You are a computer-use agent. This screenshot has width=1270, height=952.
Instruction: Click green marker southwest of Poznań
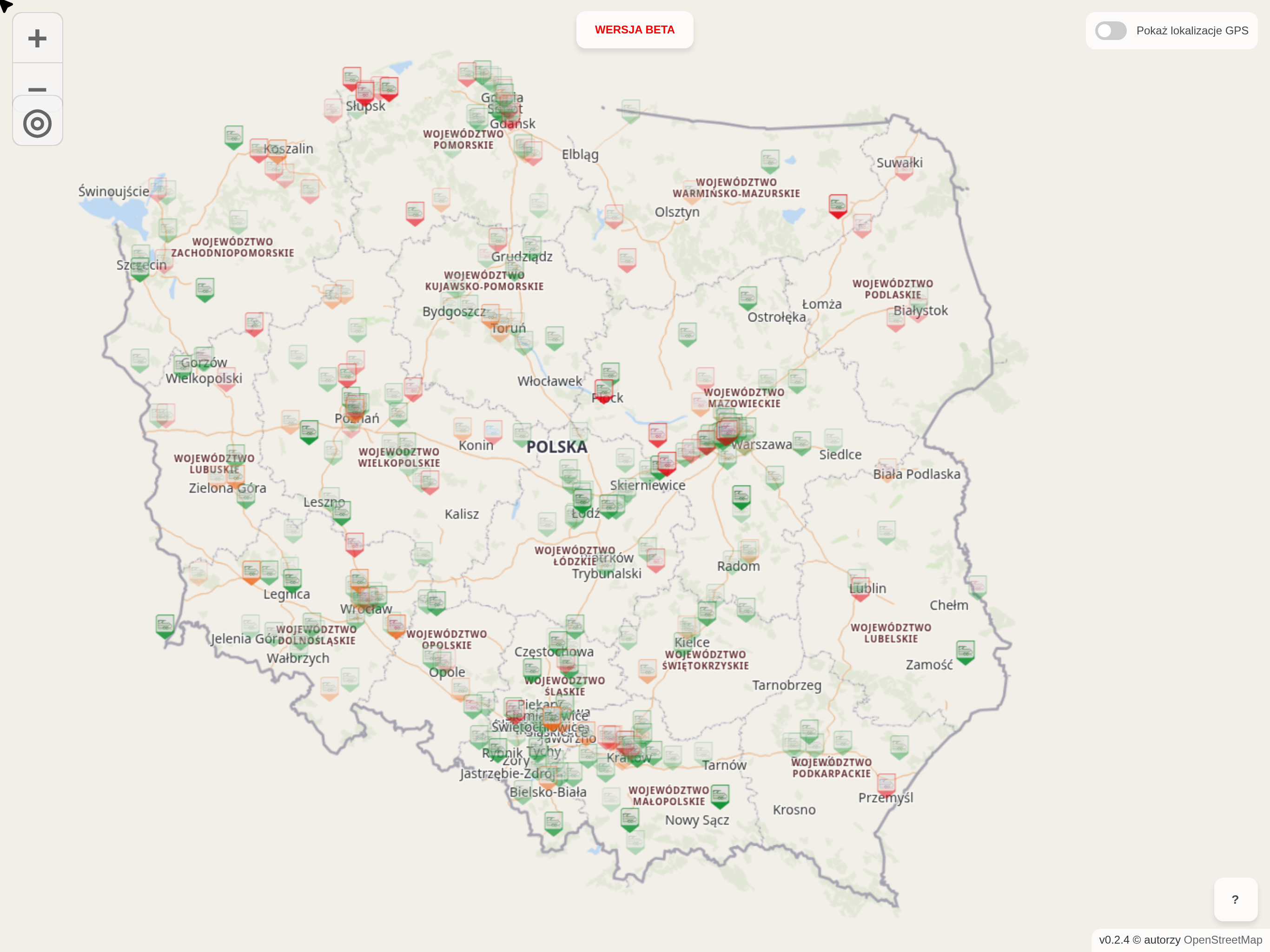(309, 430)
